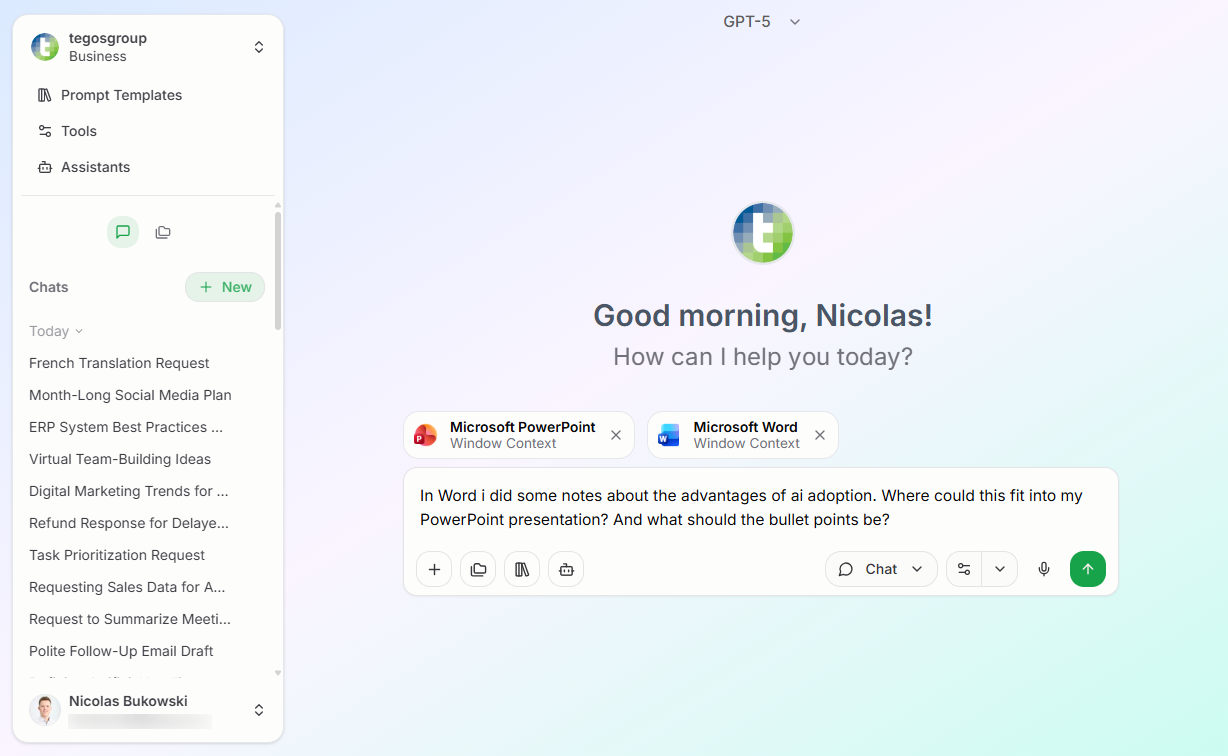Switch to folders view icon in sidebar
The width and height of the screenshot is (1228, 756).
[163, 232]
